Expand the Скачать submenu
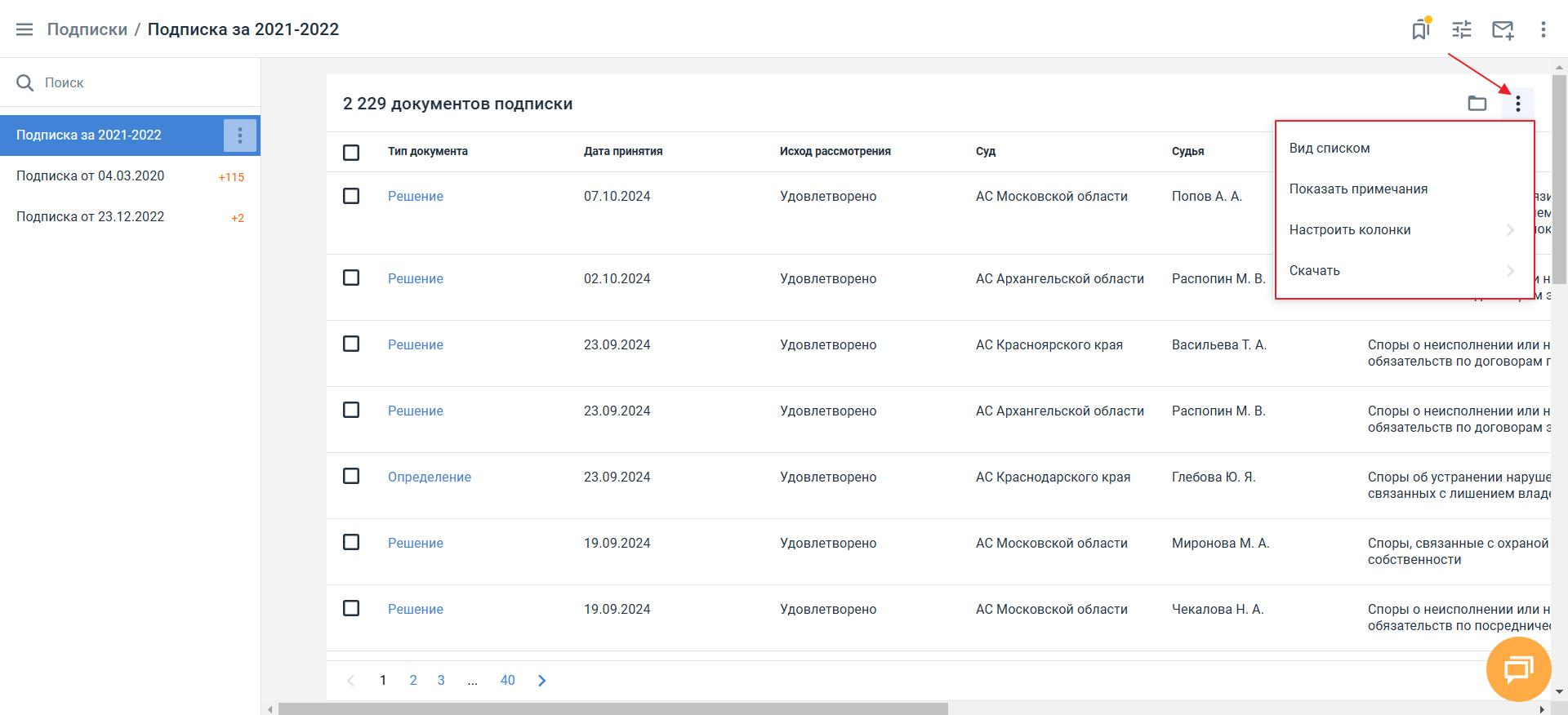 pos(1404,271)
